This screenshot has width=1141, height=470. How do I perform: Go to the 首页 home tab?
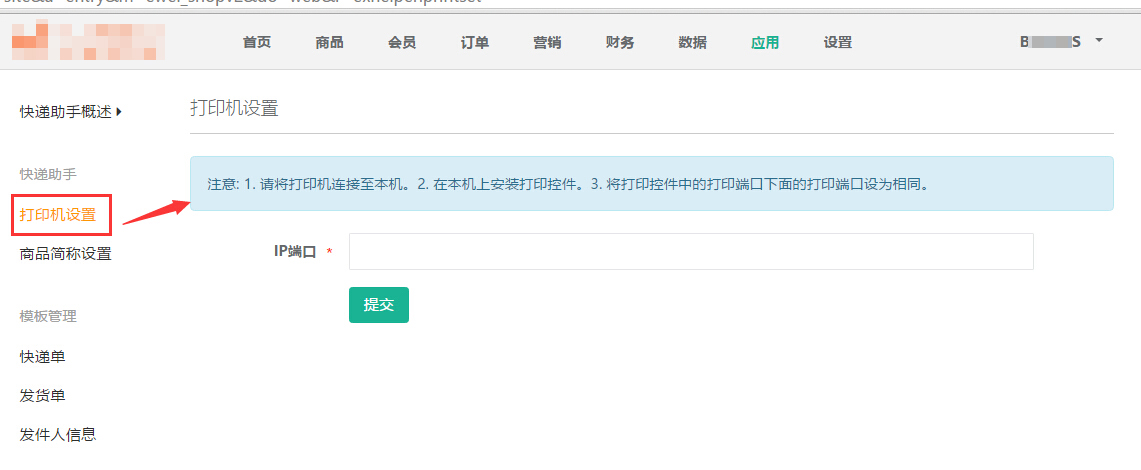257,43
